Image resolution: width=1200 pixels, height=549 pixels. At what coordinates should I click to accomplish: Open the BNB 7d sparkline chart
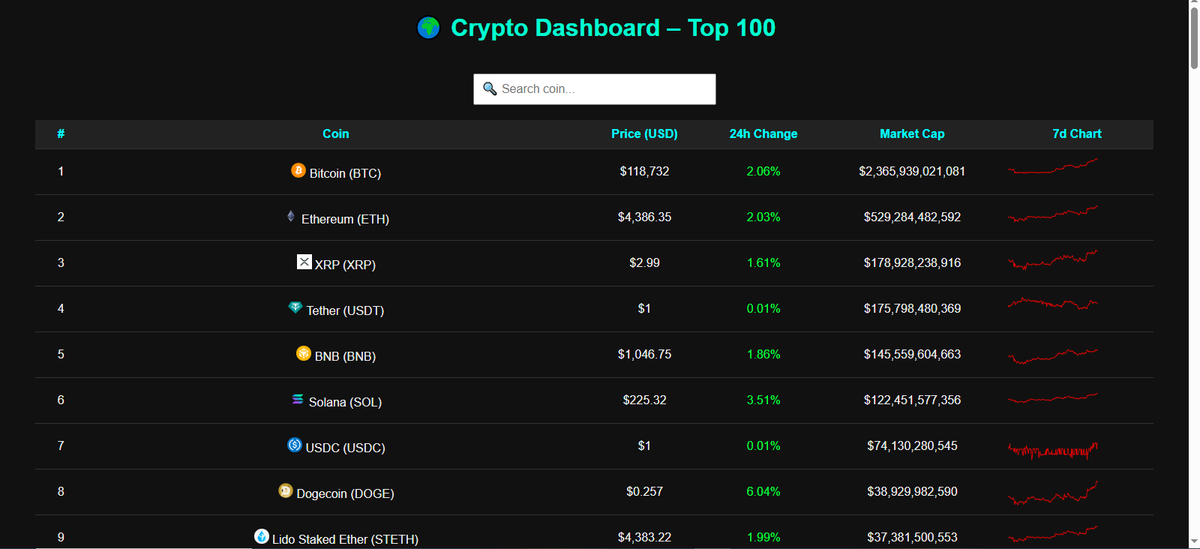(x=1053, y=355)
